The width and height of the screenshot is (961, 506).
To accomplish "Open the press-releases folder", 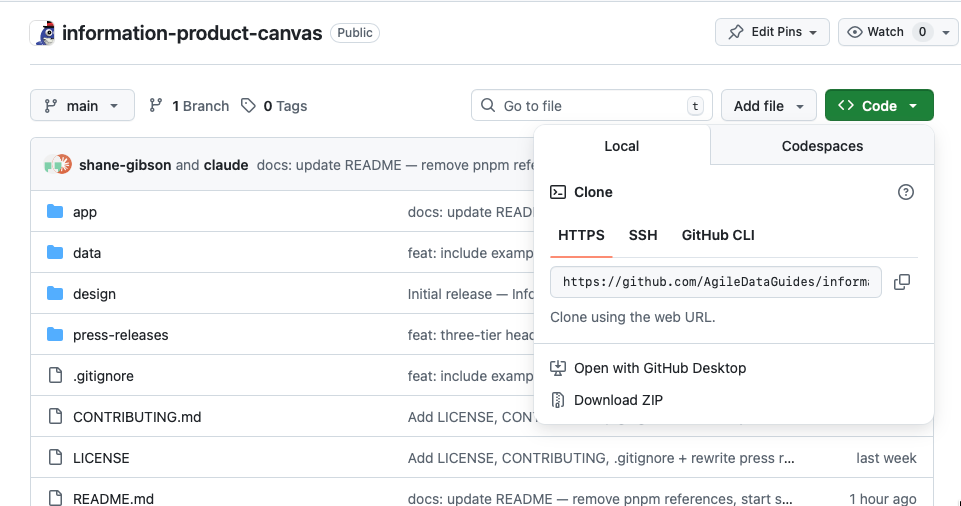I will [x=120, y=335].
